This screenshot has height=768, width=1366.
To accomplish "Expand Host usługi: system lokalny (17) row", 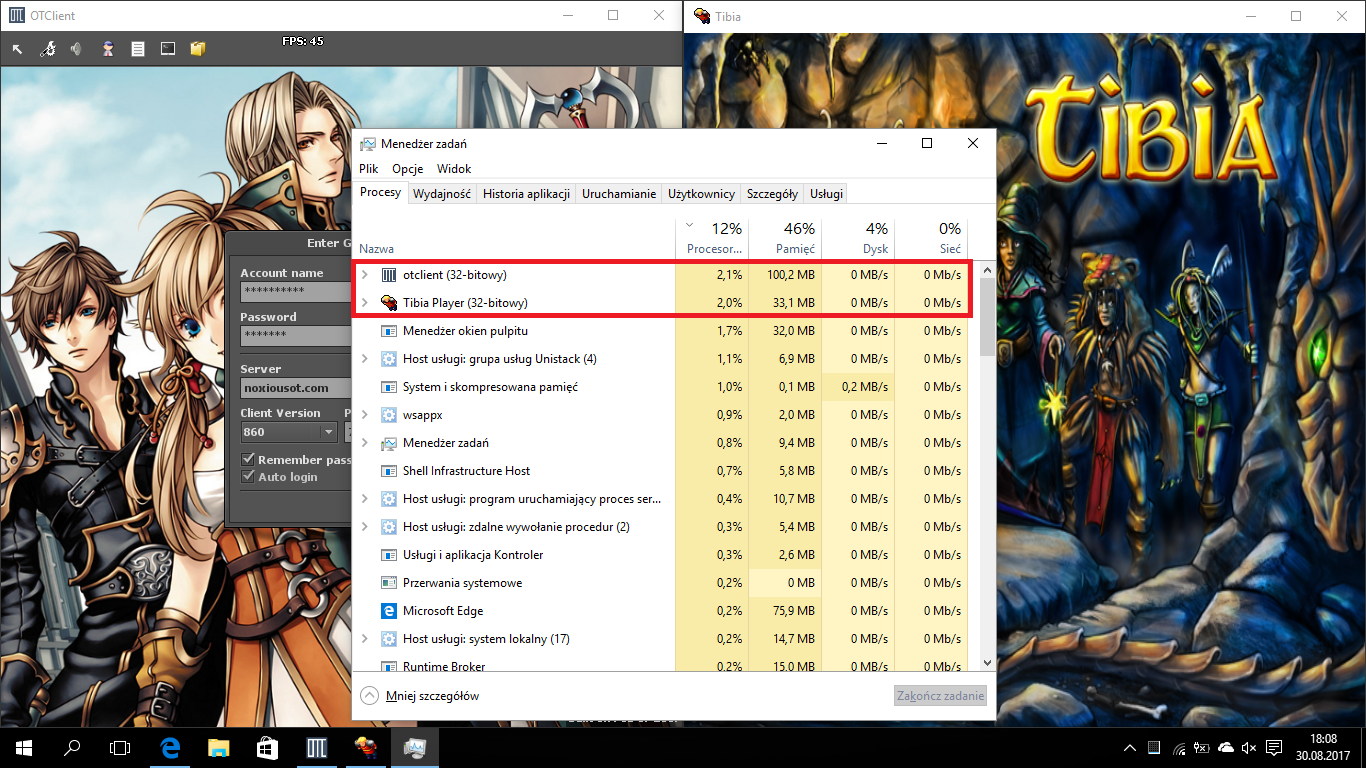I will click(365, 639).
